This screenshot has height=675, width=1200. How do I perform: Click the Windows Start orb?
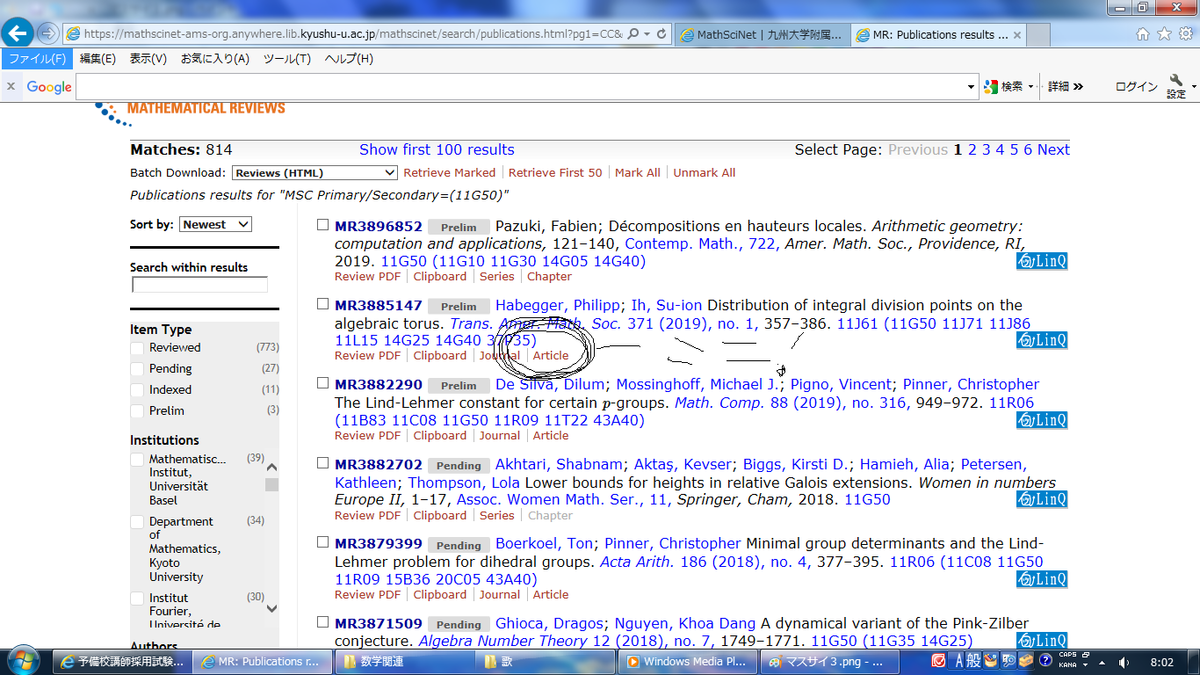tap(22, 660)
